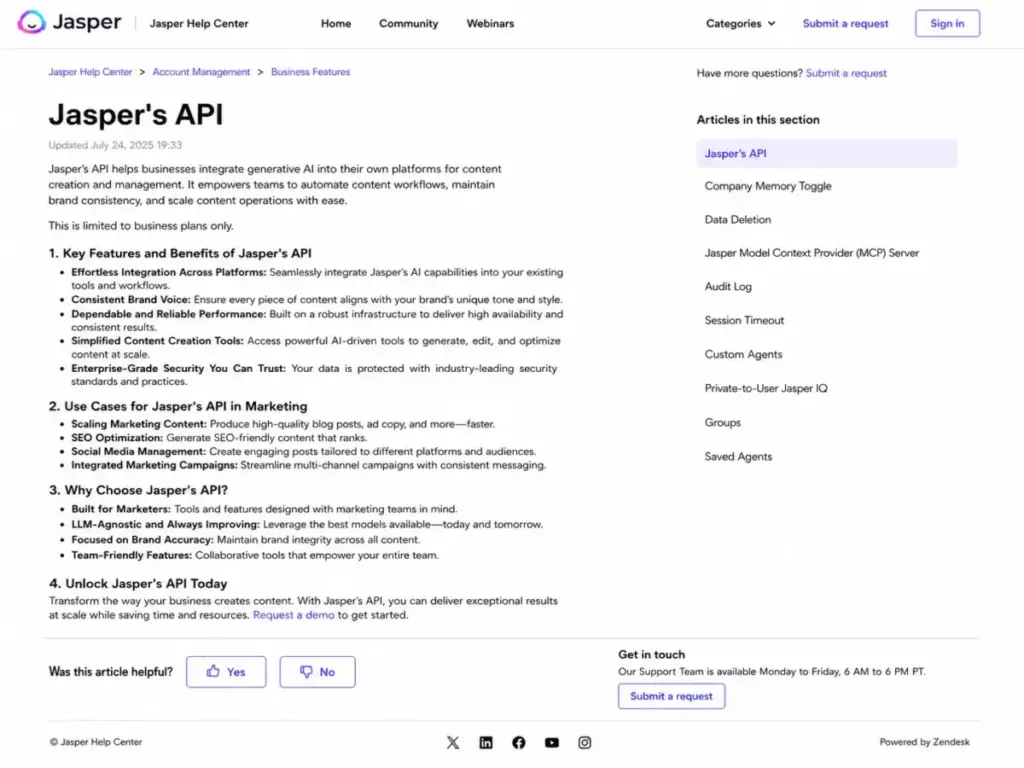Click 'Built for Marketers:' bullet
This screenshot has width=1024, height=768.
(x=121, y=509)
